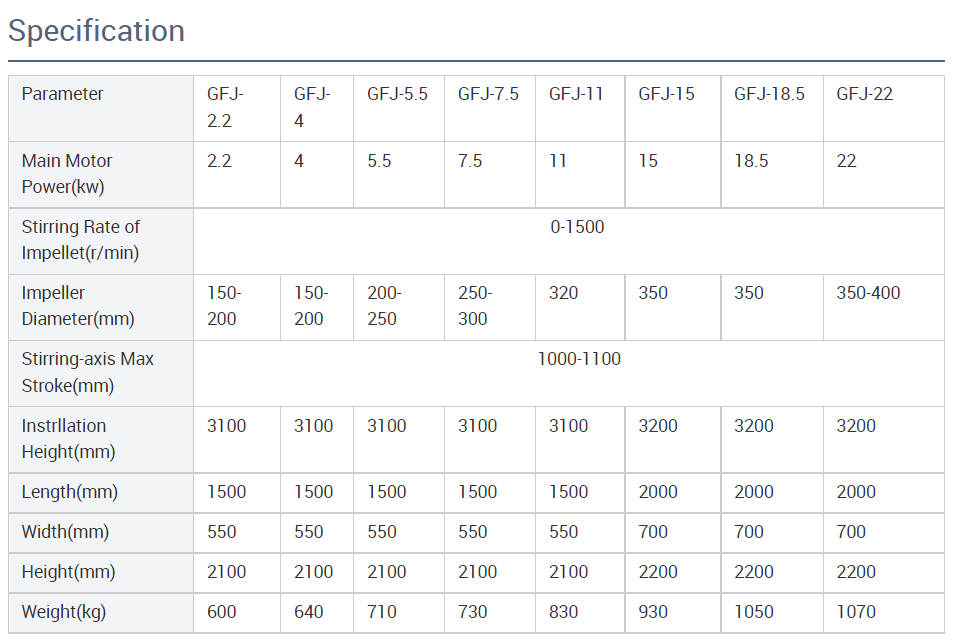Click the Stirring Rate of Impellet row label
Viewport: 962px width, 644px height.
tap(80, 240)
